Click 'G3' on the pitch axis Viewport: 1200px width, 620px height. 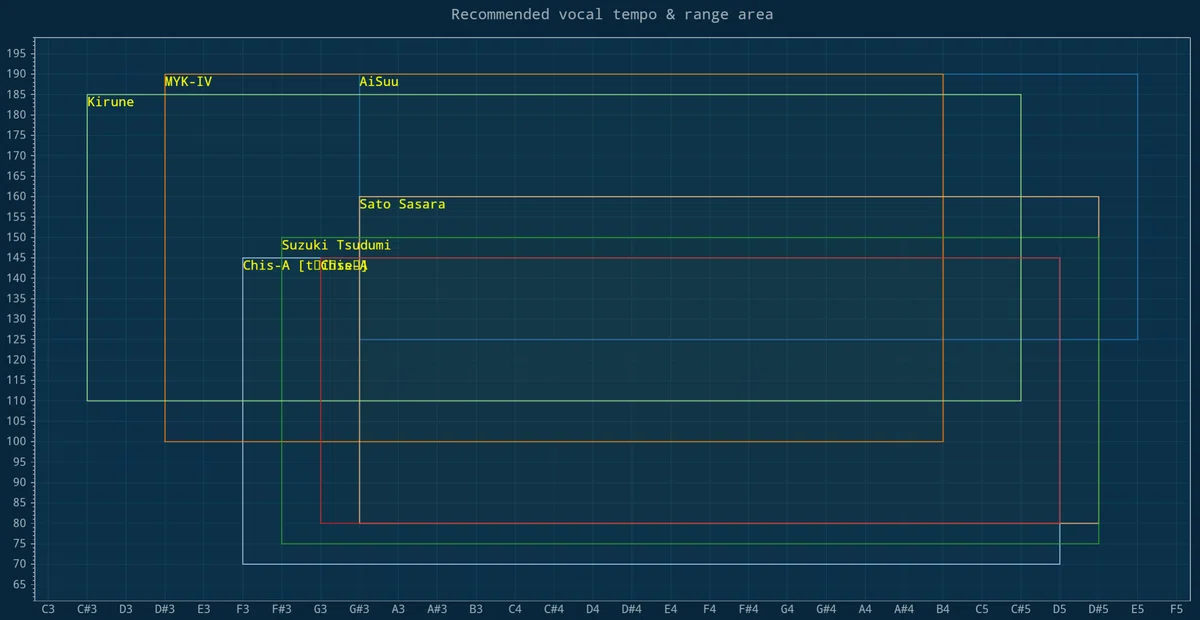tap(321, 608)
